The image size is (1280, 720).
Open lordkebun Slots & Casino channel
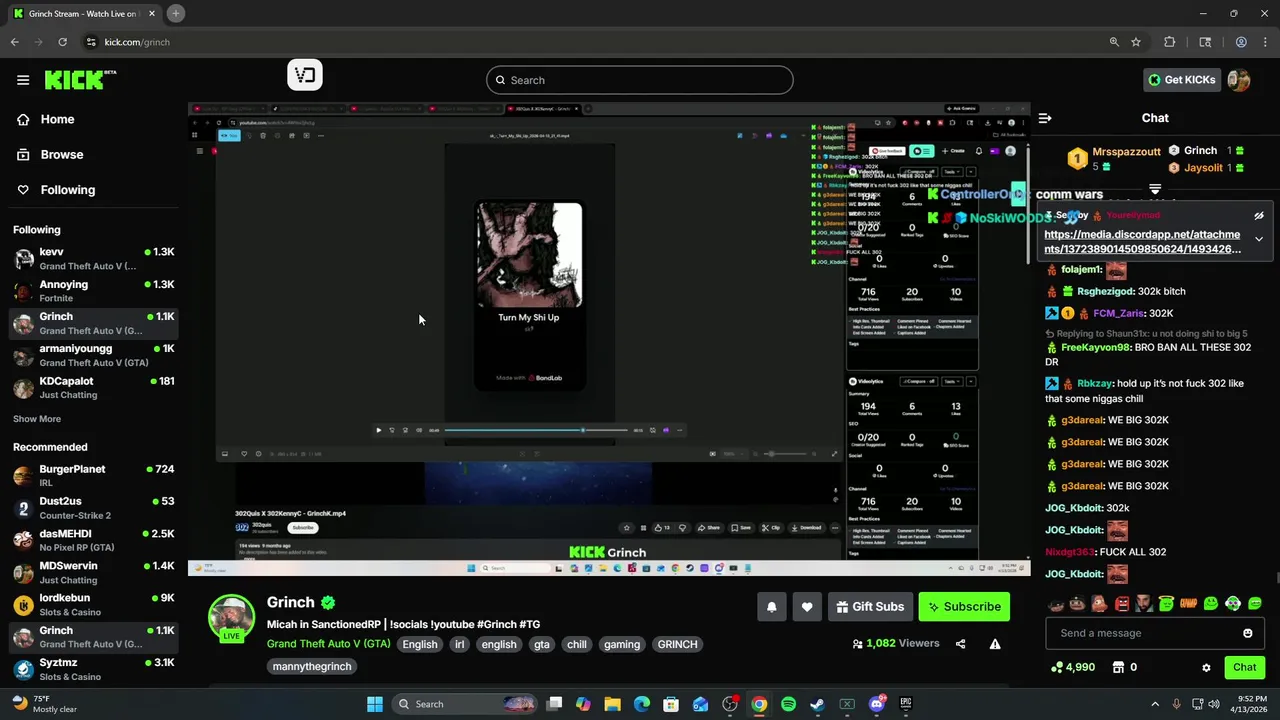pos(93,605)
